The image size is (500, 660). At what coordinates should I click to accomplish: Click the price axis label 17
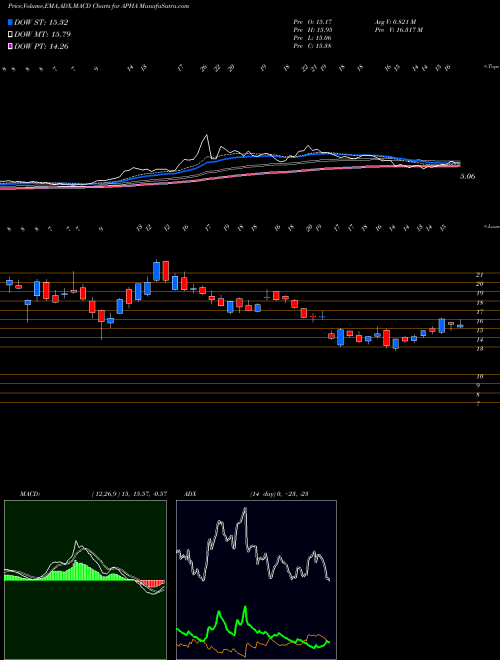479,312
